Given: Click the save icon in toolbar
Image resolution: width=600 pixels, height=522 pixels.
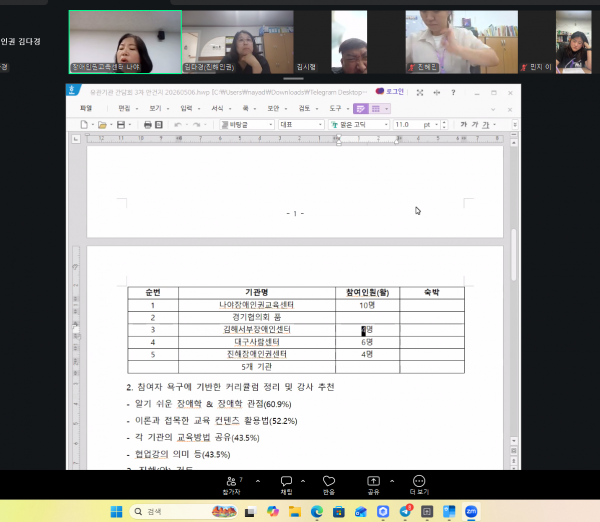Looking at the screenshot, I should pyautogui.click(x=121, y=124).
